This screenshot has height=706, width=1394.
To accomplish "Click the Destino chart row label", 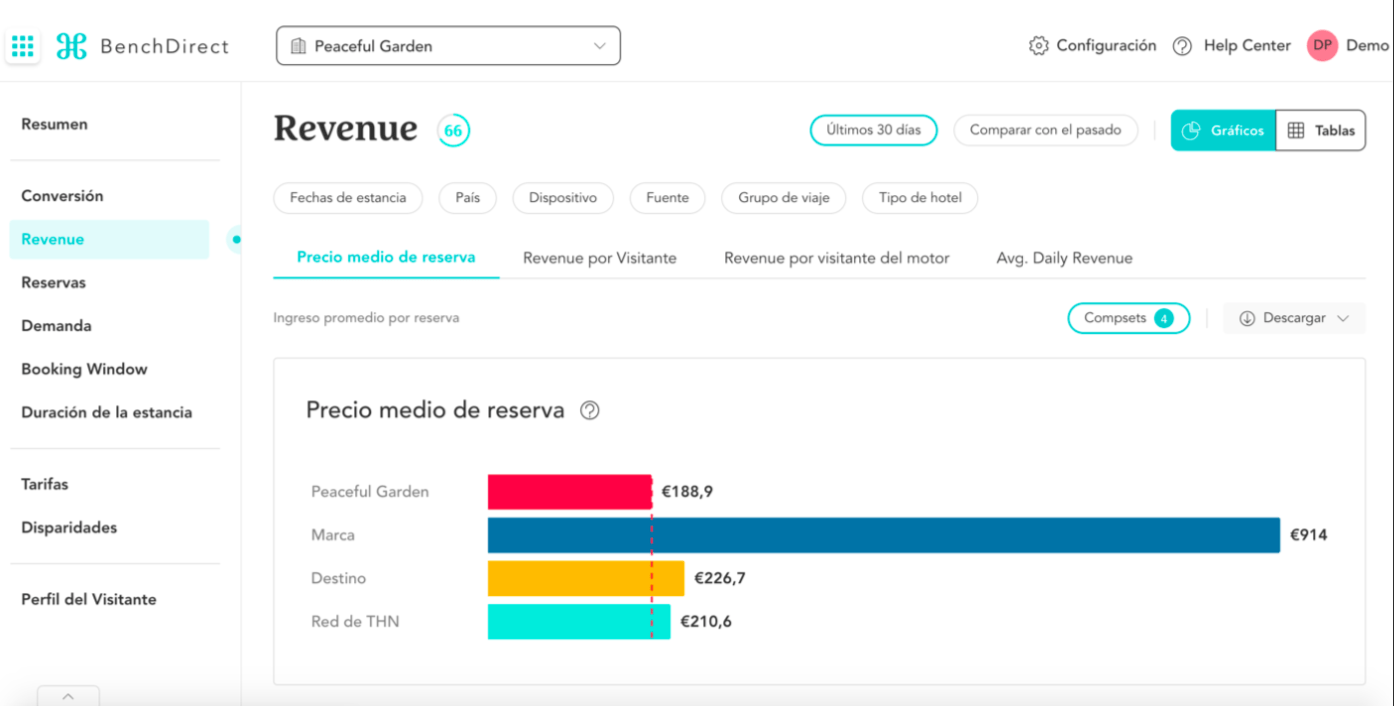I will click(x=339, y=578).
